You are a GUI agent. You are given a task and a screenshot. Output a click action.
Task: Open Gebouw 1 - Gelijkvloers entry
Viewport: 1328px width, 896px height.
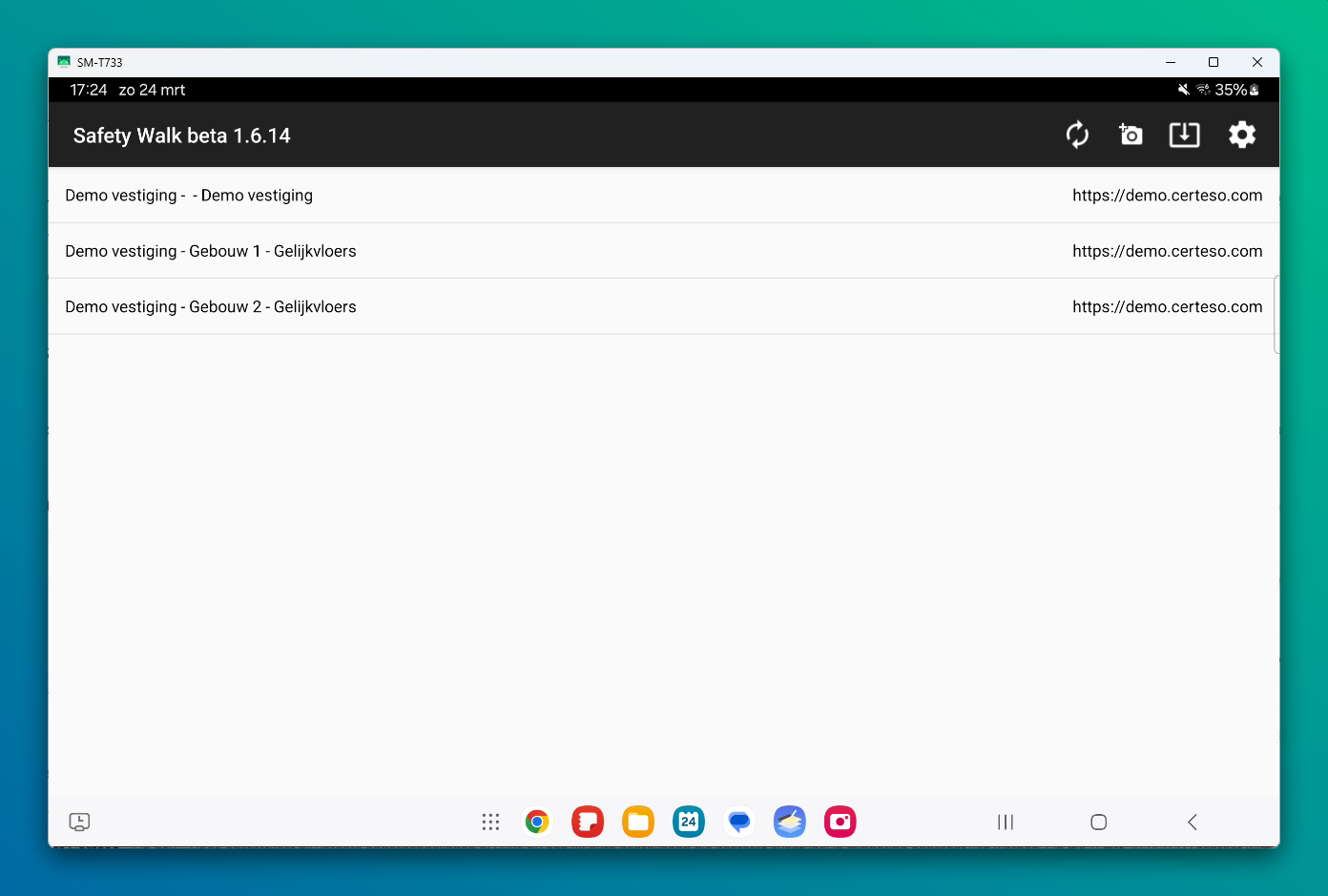(x=211, y=251)
